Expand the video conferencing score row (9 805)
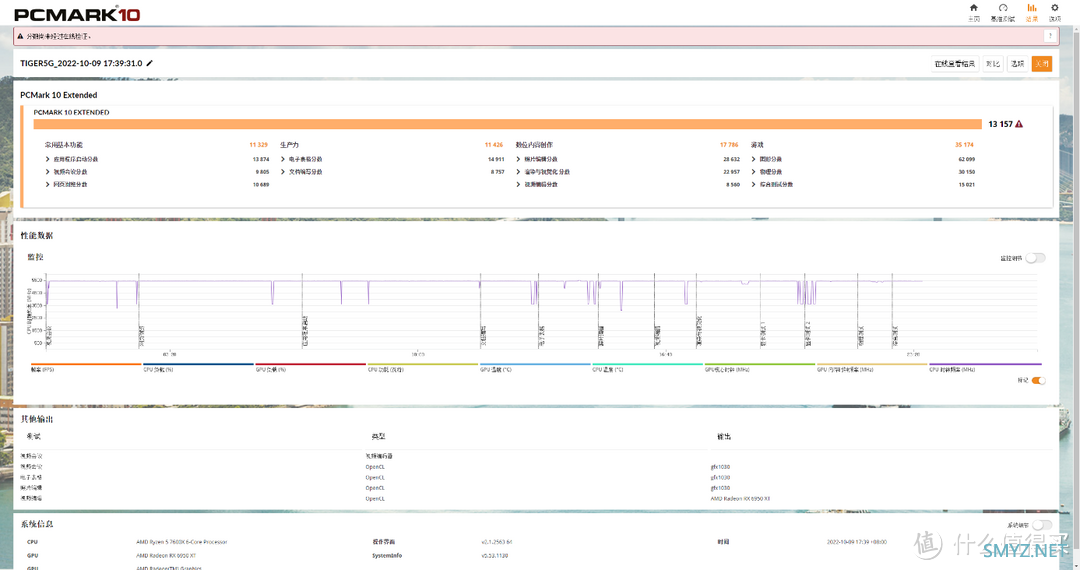Screen dimensions: 1080x570 (x=157, y=172)
